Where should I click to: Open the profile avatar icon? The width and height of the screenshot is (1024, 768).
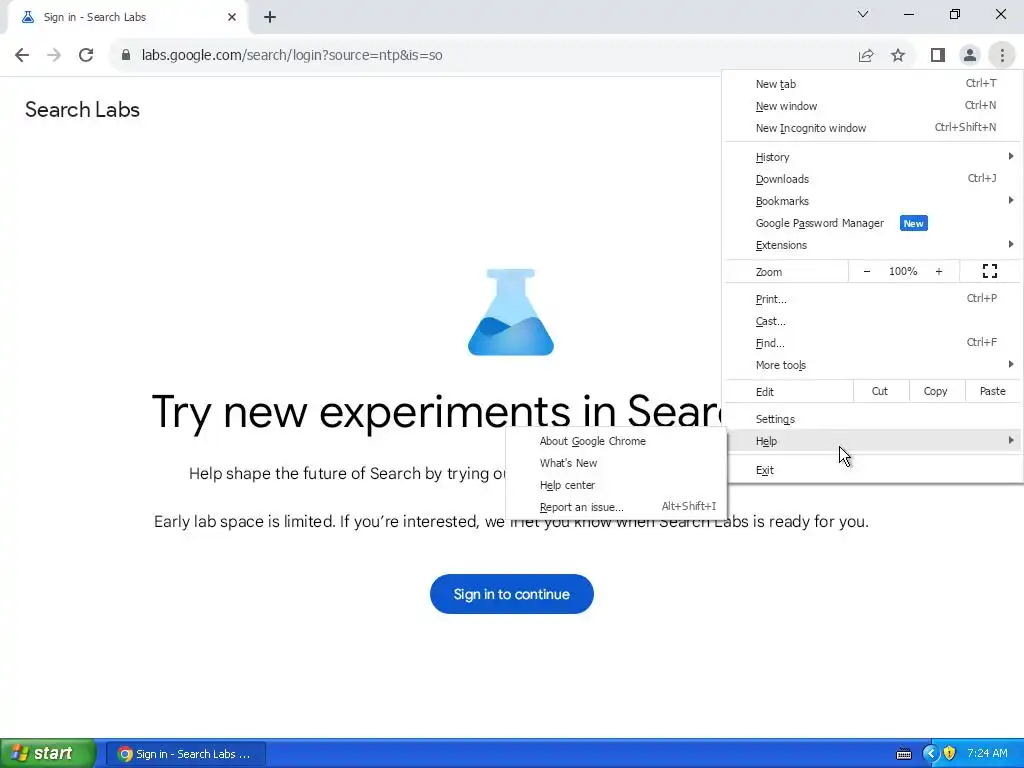pos(970,55)
